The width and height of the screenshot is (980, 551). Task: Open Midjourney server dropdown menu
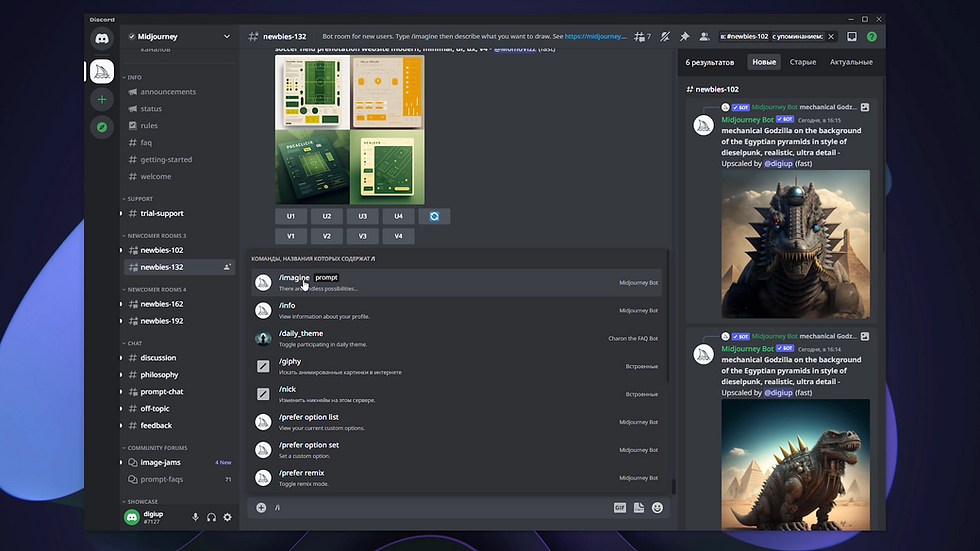click(x=226, y=37)
